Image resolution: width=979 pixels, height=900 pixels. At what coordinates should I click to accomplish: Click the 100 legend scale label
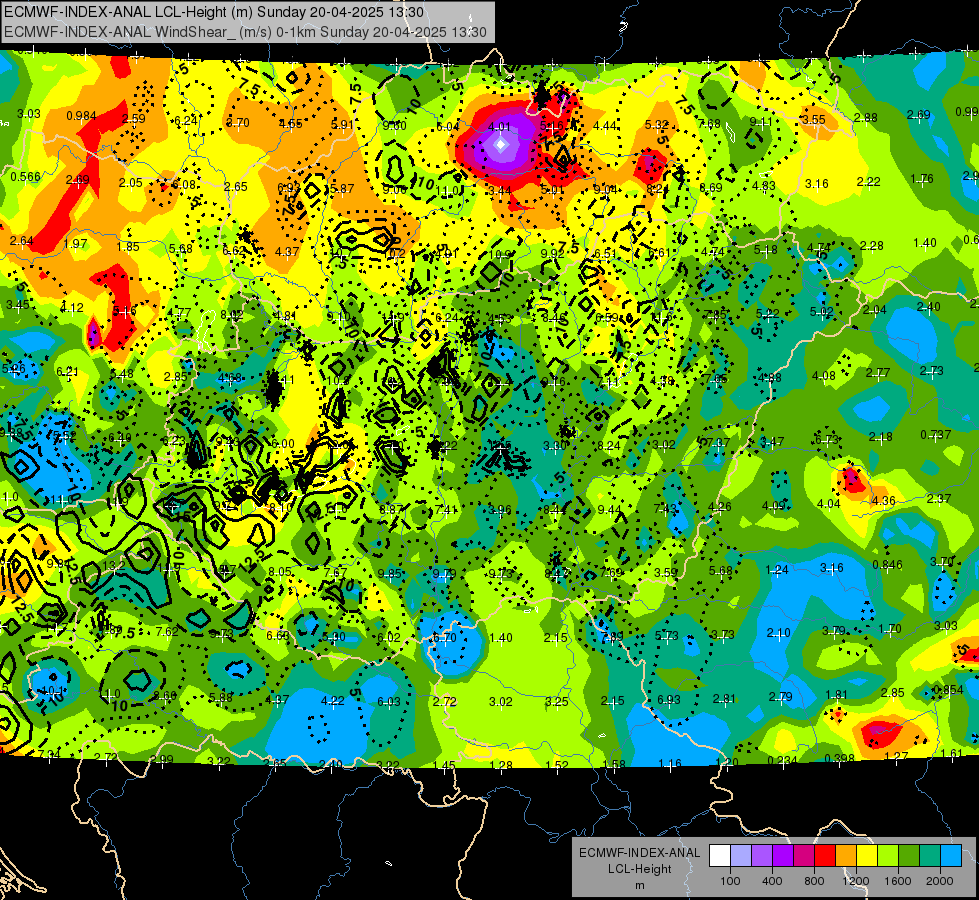730,881
